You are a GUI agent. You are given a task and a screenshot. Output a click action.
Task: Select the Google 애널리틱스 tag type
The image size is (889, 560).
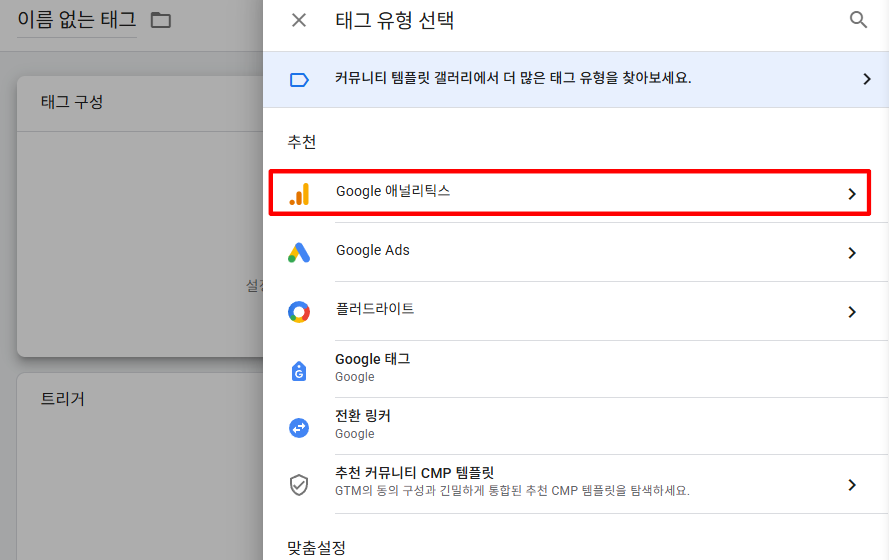tap(569, 192)
